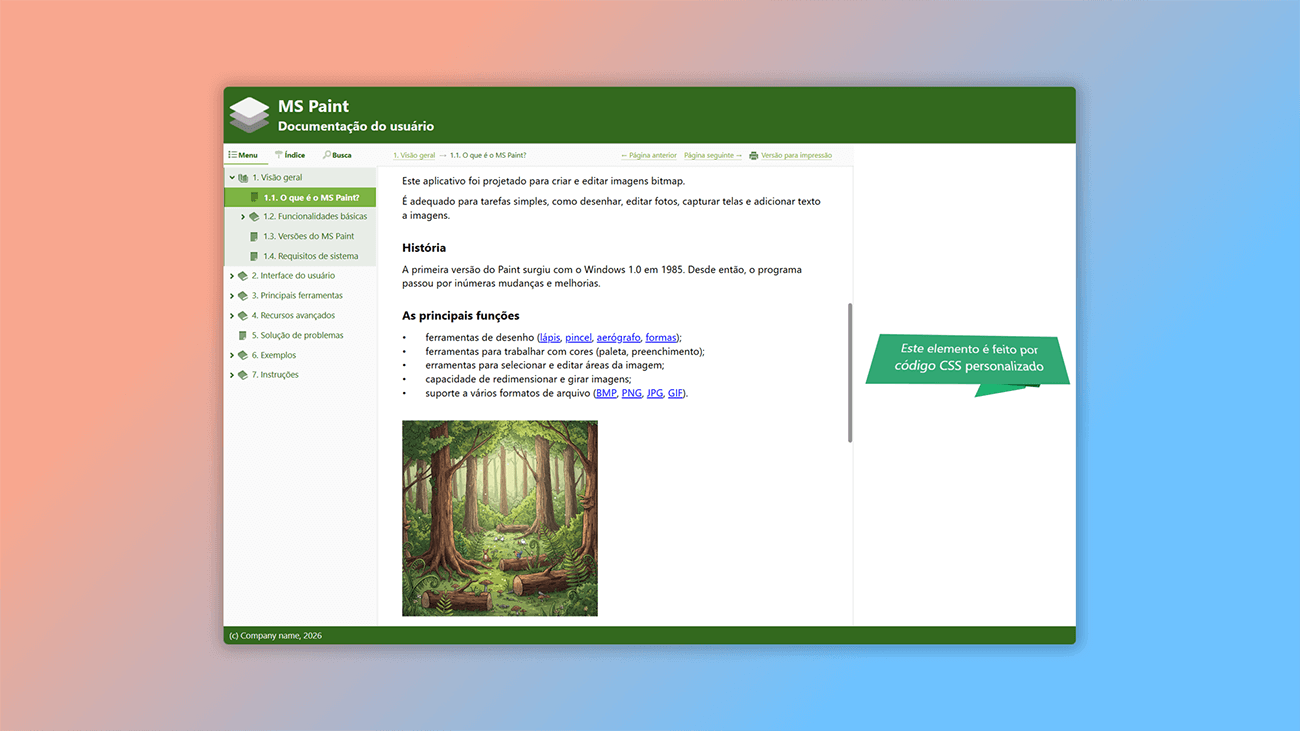Screen dimensions: 1300x731
Task: Expand the 4. Recursos avançados chapter
Action: click(230, 314)
